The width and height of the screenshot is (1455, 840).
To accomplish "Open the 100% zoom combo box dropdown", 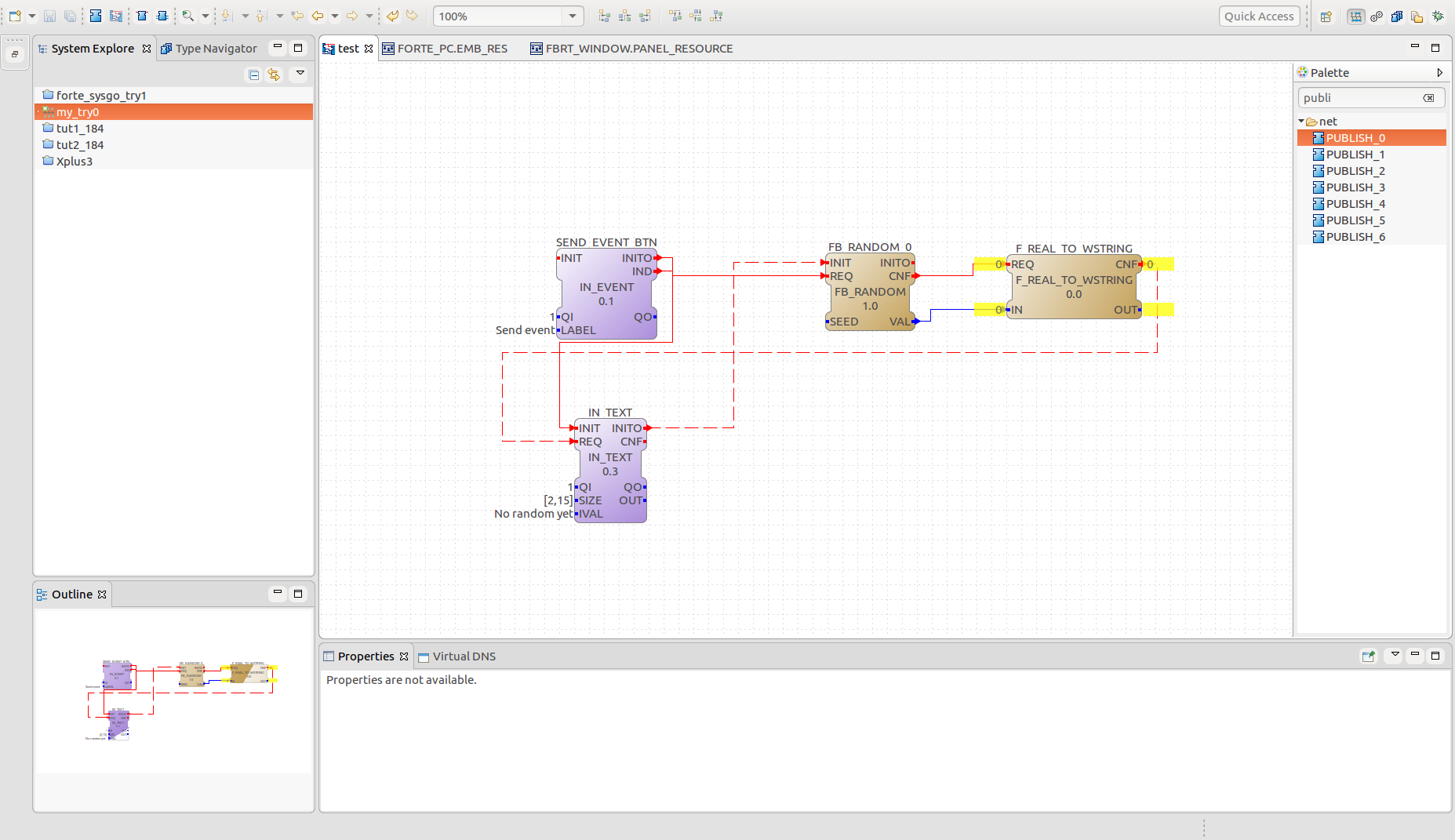I will point(573,16).
